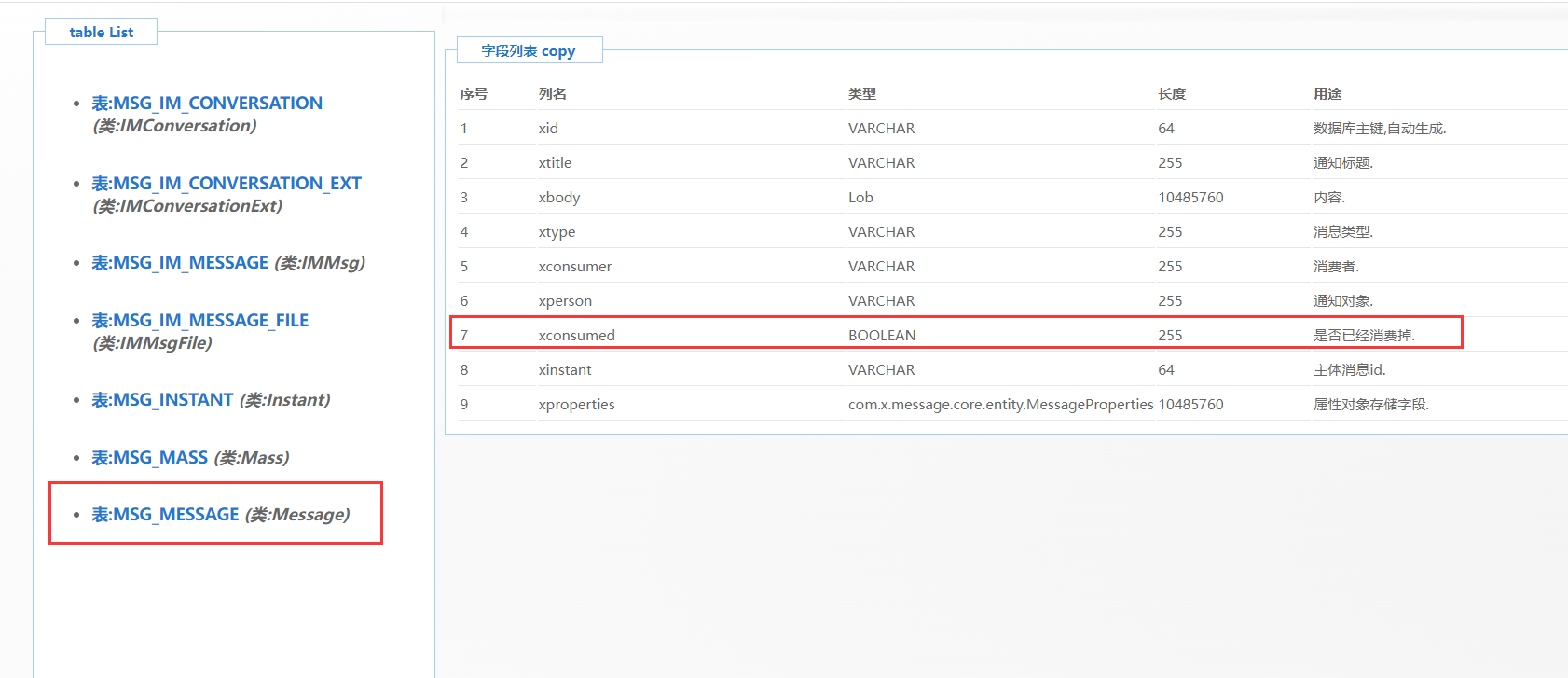Click the description "属性对象存储字段."

coord(1371,405)
